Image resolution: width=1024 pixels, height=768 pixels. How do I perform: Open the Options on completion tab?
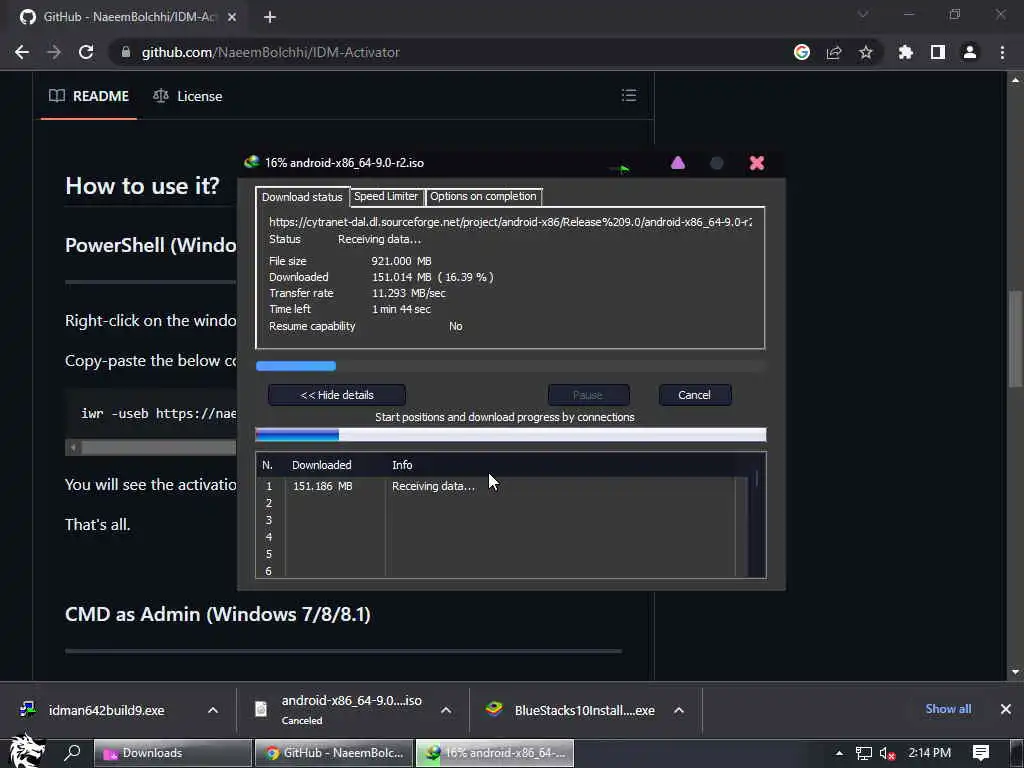coord(483,197)
